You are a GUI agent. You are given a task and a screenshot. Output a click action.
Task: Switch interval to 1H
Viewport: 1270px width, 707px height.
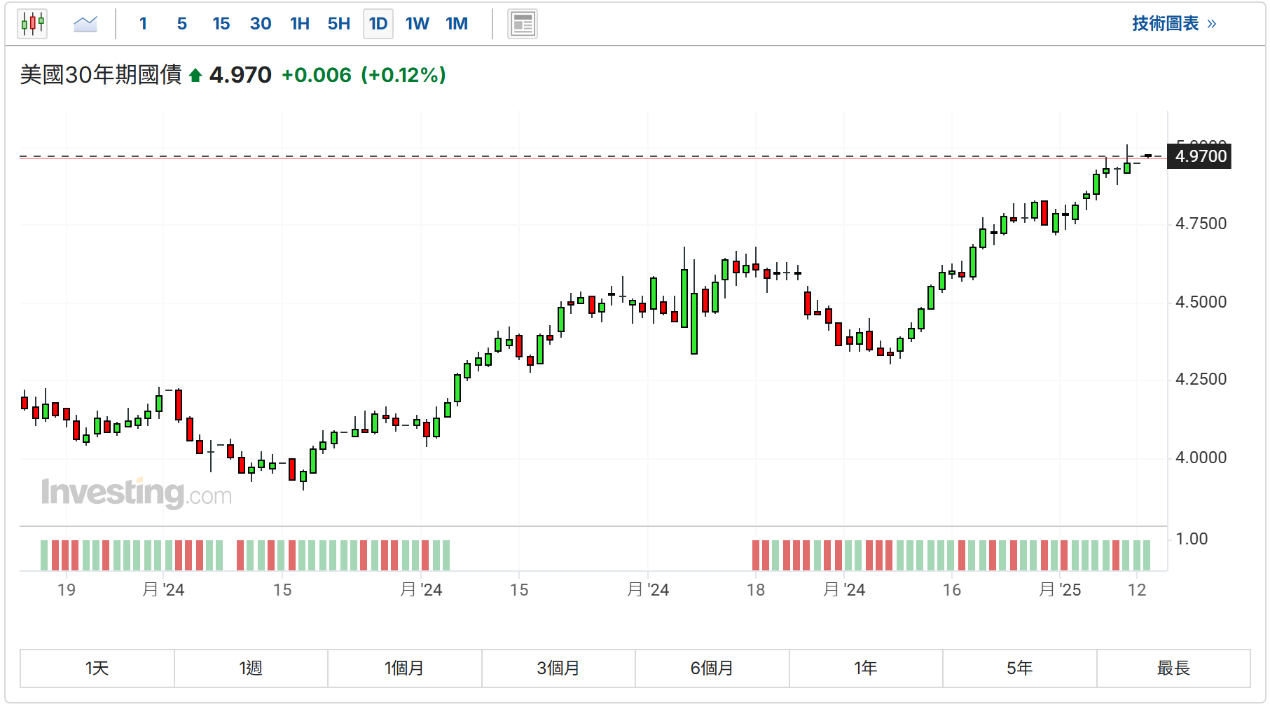(299, 23)
